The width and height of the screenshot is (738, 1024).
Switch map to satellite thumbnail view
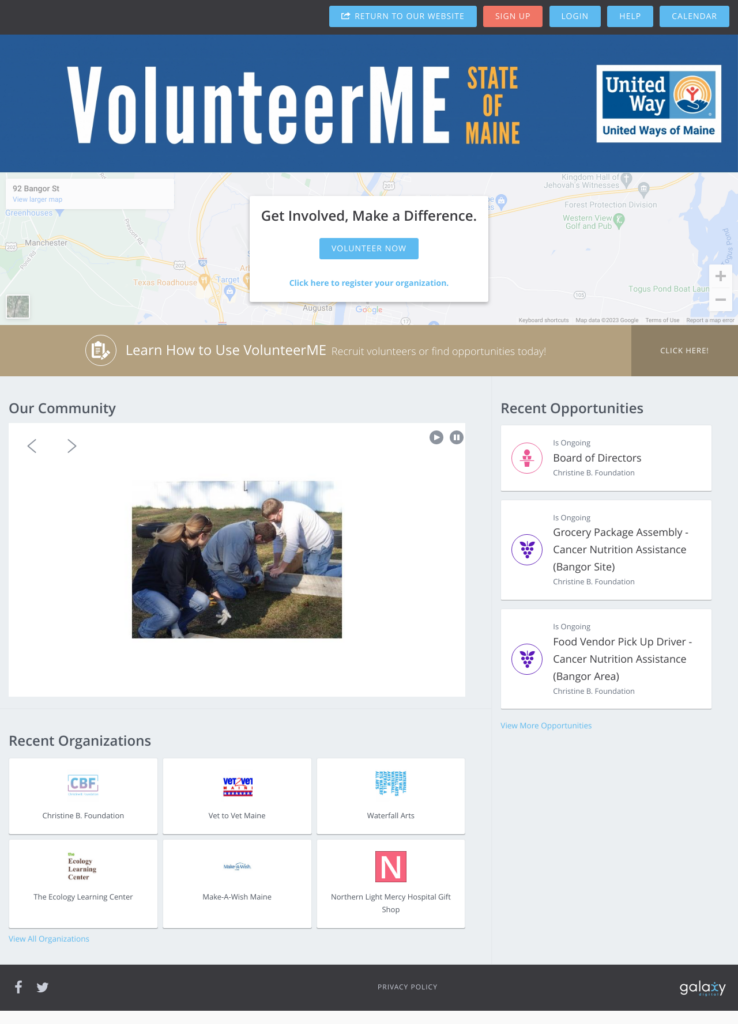tap(18, 306)
